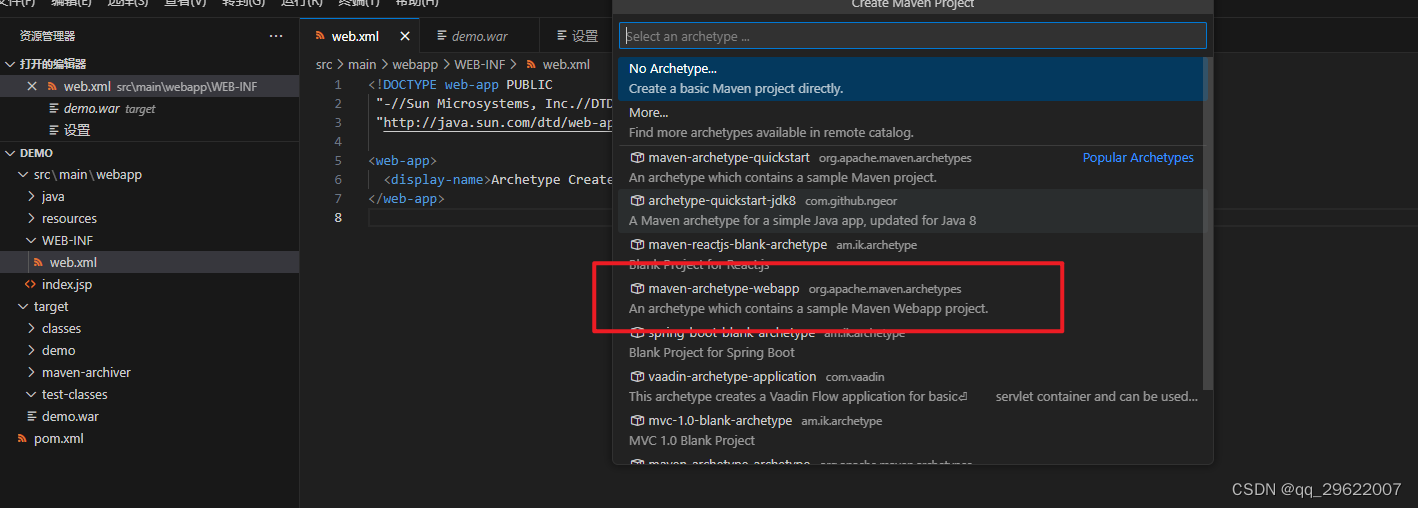This screenshot has width=1418, height=508.
Task: Expand the maven-archiver folder
Action: point(32,373)
